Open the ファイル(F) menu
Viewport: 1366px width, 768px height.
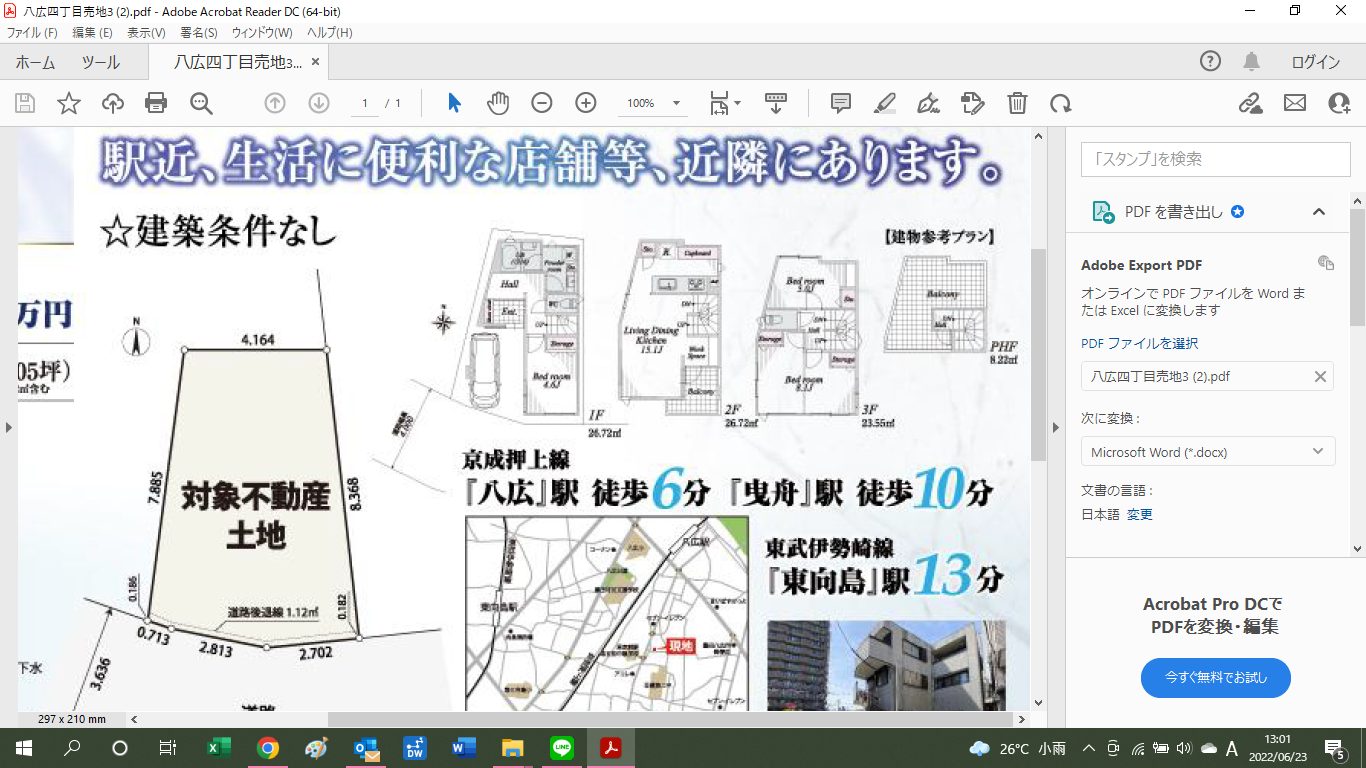[32, 33]
